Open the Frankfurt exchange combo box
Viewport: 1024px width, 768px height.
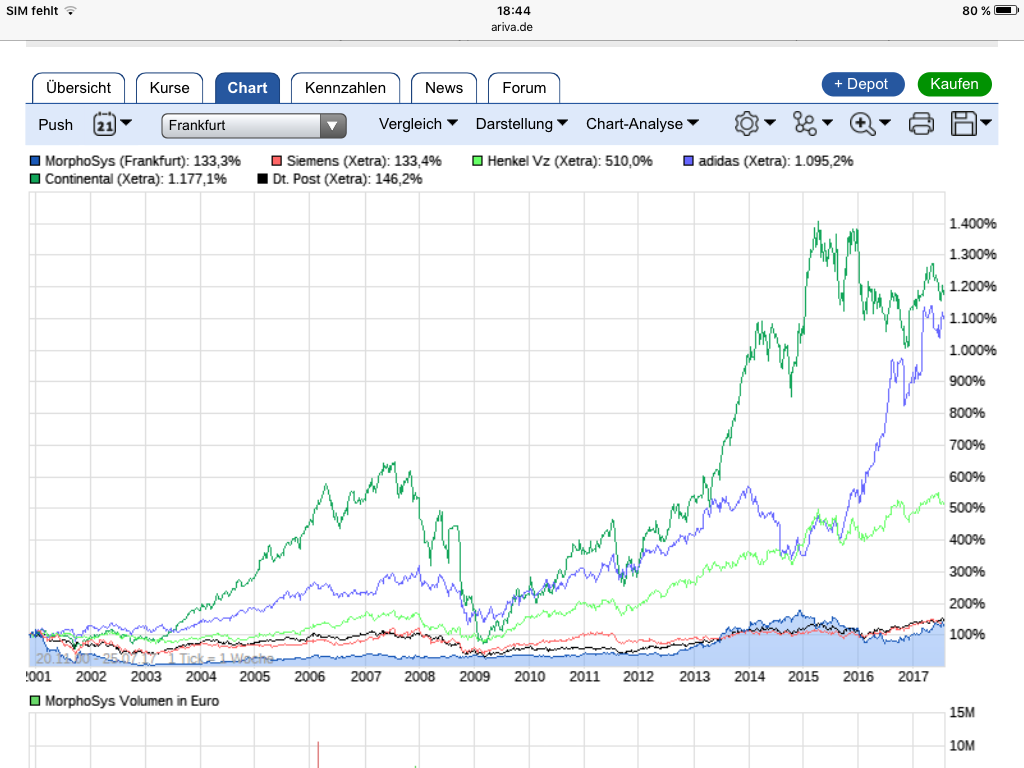(x=253, y=125)
